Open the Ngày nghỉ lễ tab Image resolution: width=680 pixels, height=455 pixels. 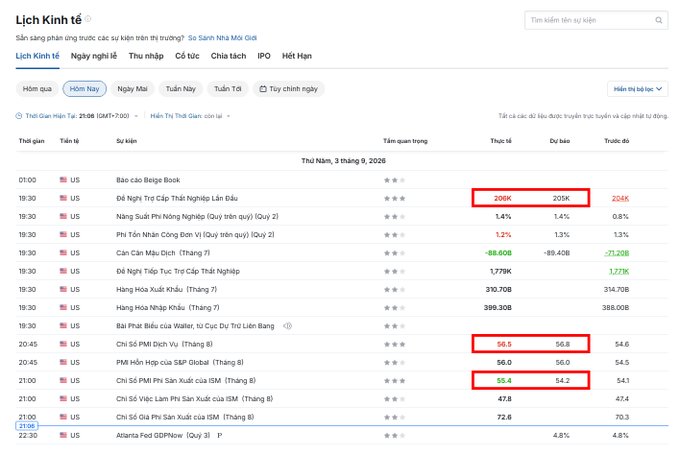(94, 56)
